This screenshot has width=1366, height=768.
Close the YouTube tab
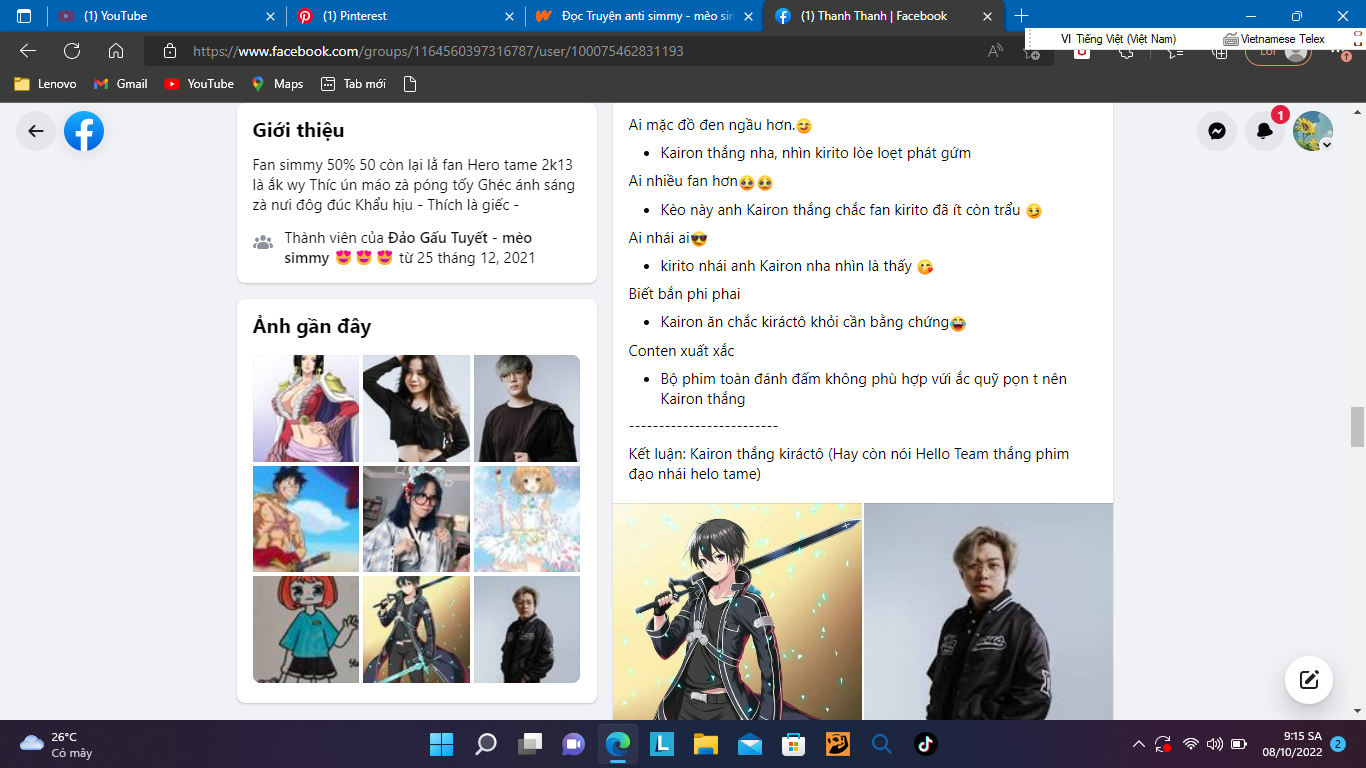click(270, 16)
